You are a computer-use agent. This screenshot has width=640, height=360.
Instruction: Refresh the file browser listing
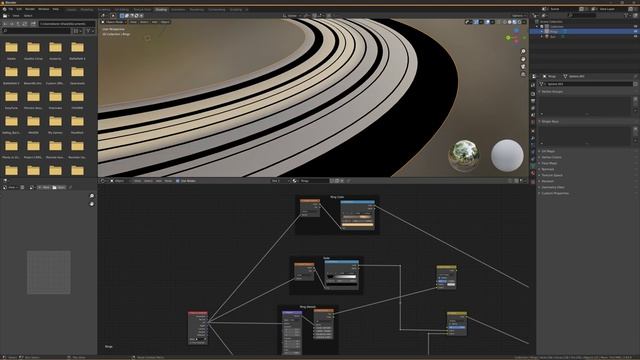25,24
